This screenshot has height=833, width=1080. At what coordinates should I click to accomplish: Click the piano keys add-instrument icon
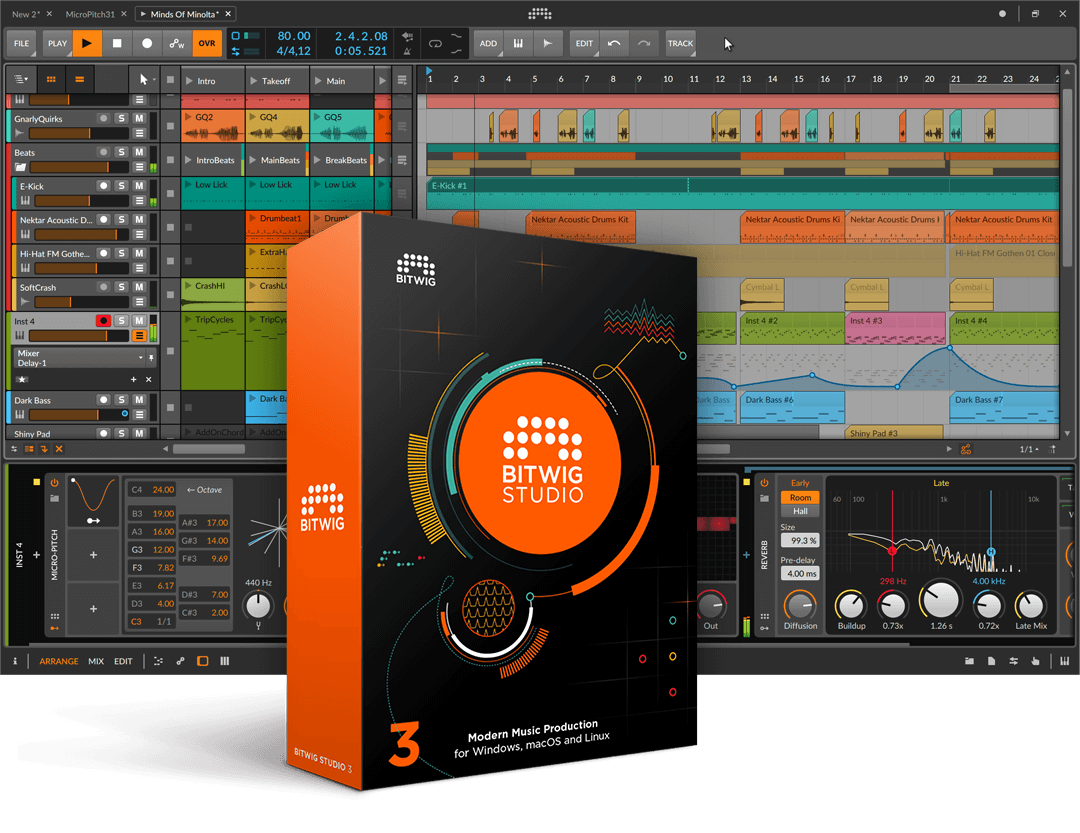pos(518,43)
